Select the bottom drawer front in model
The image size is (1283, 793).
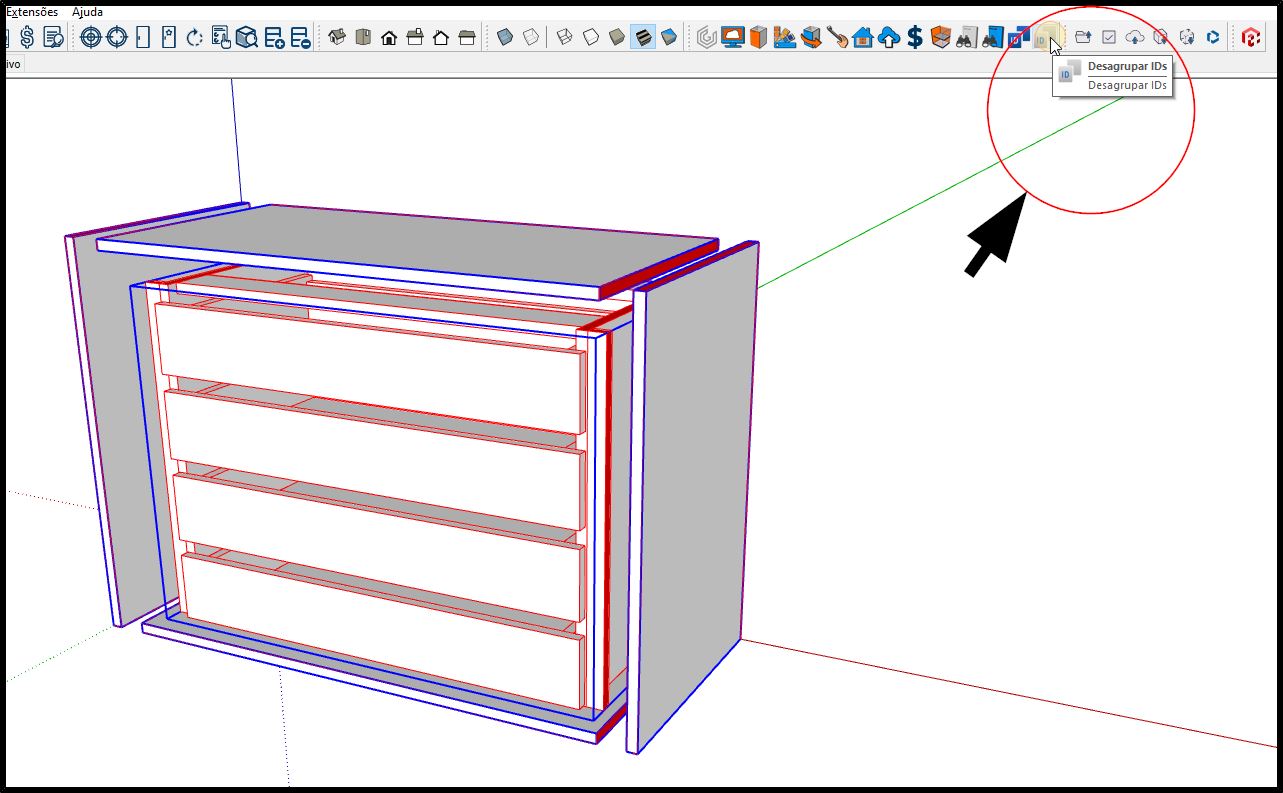pos(383,630)
